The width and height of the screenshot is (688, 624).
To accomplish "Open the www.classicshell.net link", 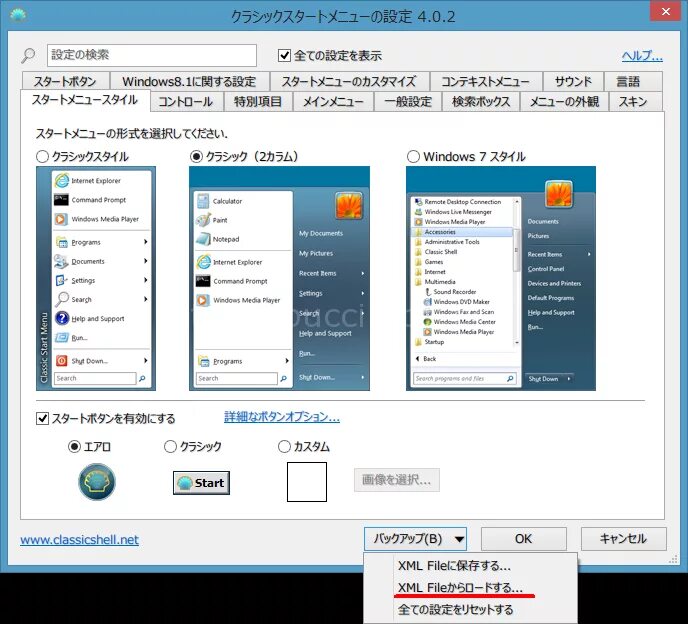I will click(79, 540).
